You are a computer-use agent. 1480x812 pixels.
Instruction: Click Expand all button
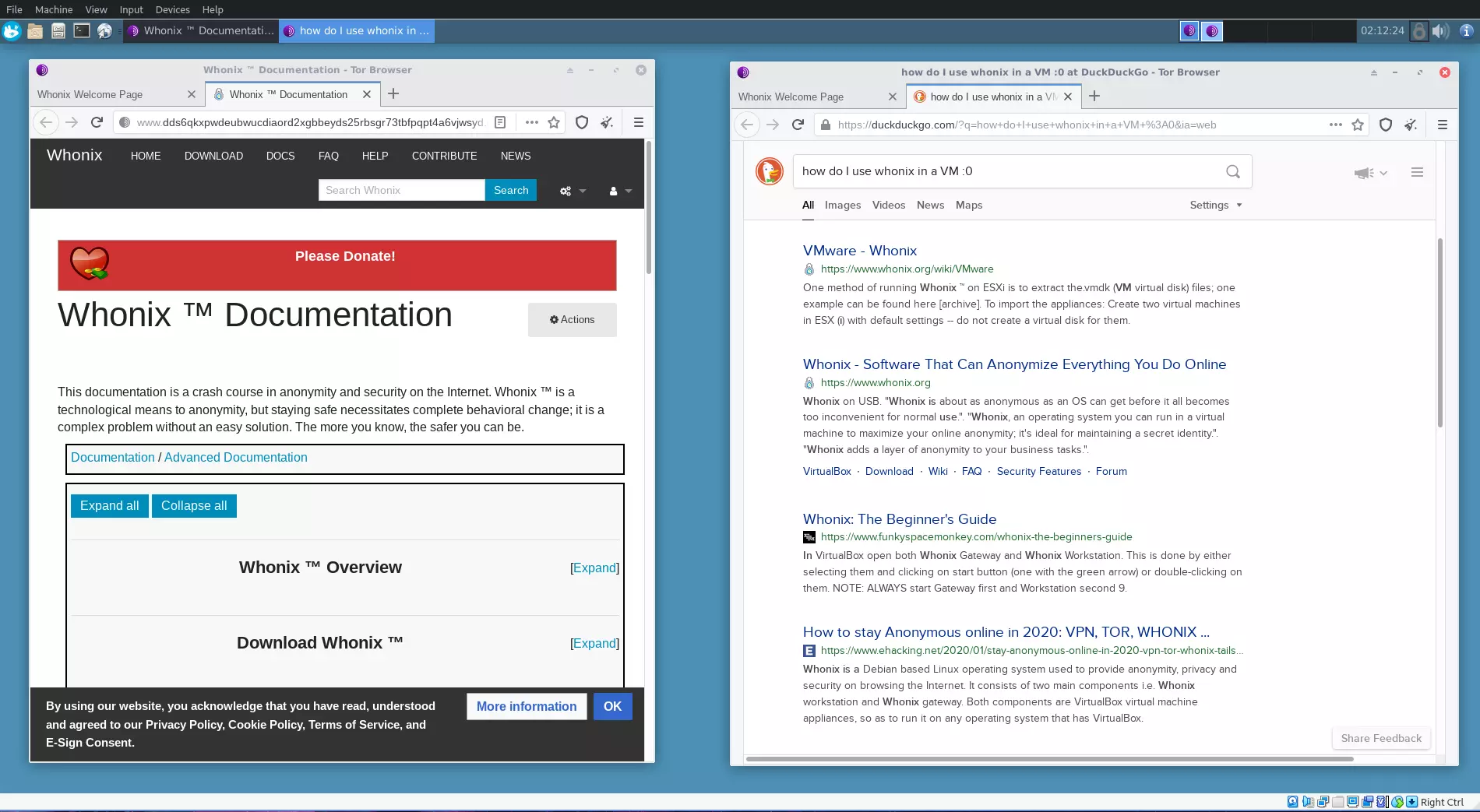tap(110, 506)
